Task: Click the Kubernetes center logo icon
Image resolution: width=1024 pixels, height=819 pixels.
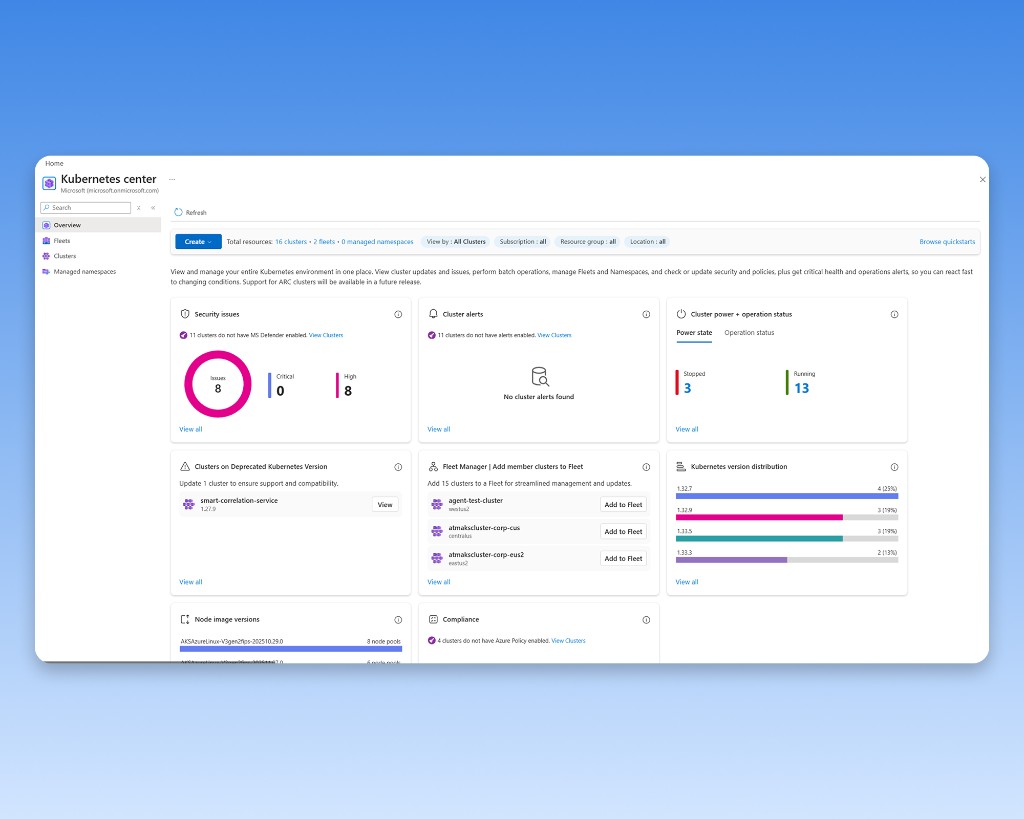Action: [x=49, y=184]
